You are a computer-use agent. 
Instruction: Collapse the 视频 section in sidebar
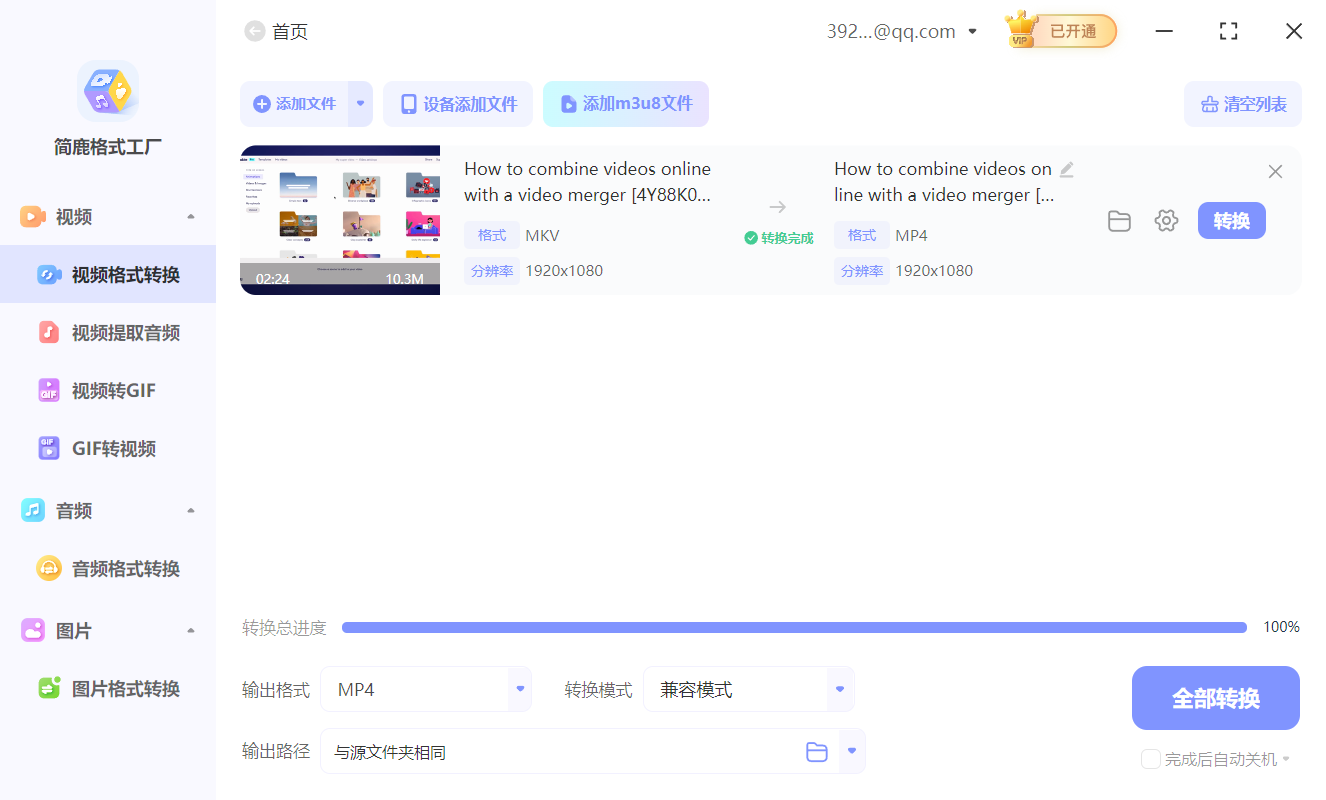click(x=190, y=216)
